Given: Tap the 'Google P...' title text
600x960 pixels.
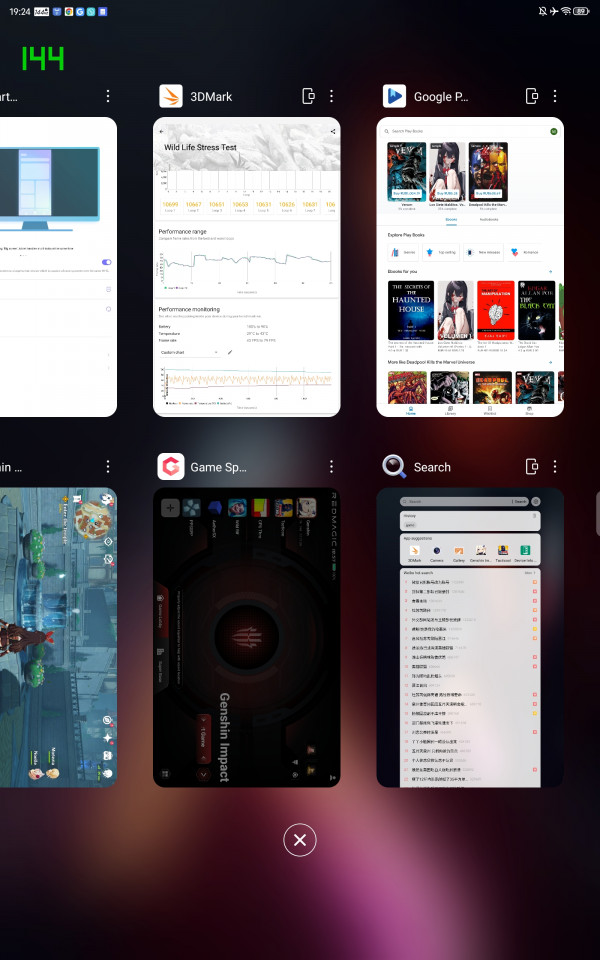Looking at the screenshot, I should coord(441,96).
